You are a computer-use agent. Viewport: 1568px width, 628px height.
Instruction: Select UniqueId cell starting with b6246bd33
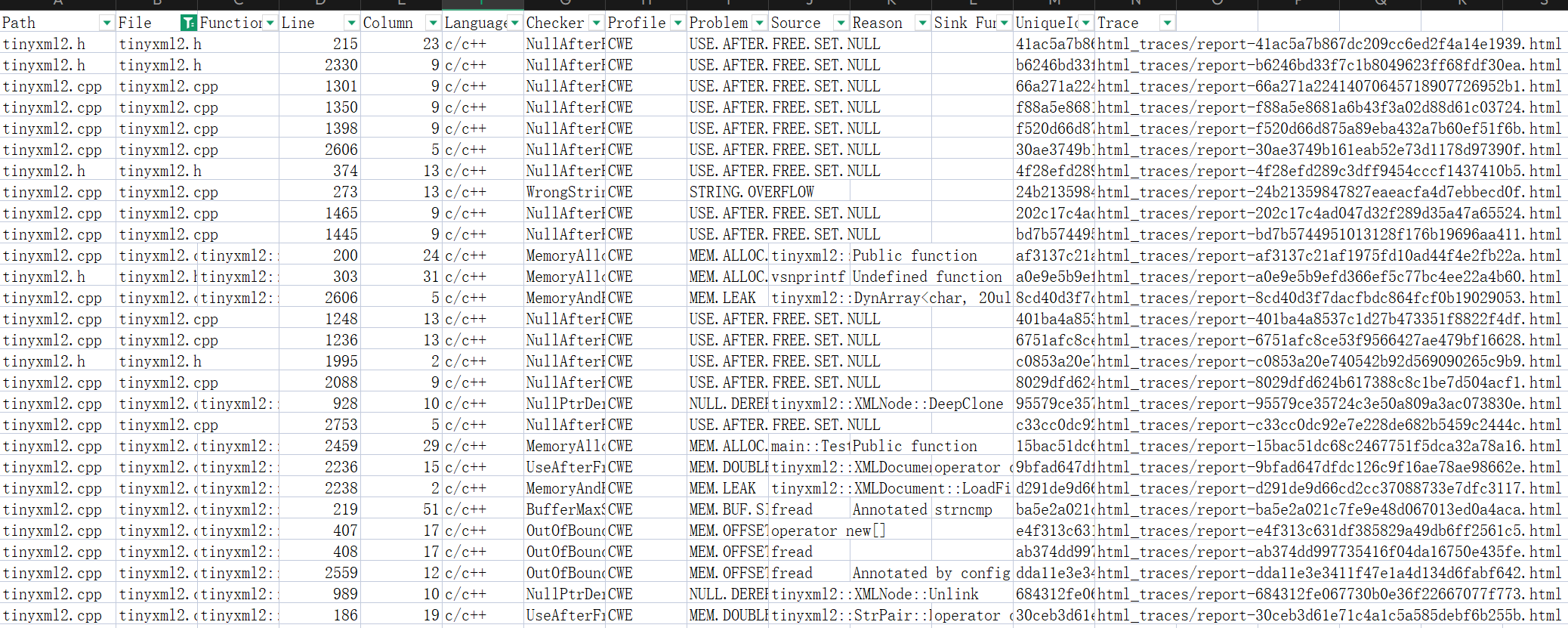point(1054,66)
